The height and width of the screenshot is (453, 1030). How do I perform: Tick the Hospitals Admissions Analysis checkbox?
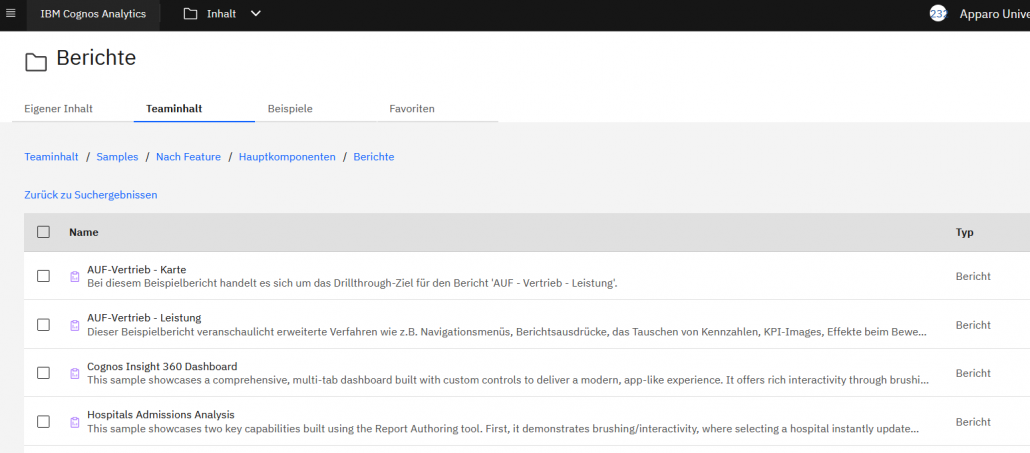[43, 422]
